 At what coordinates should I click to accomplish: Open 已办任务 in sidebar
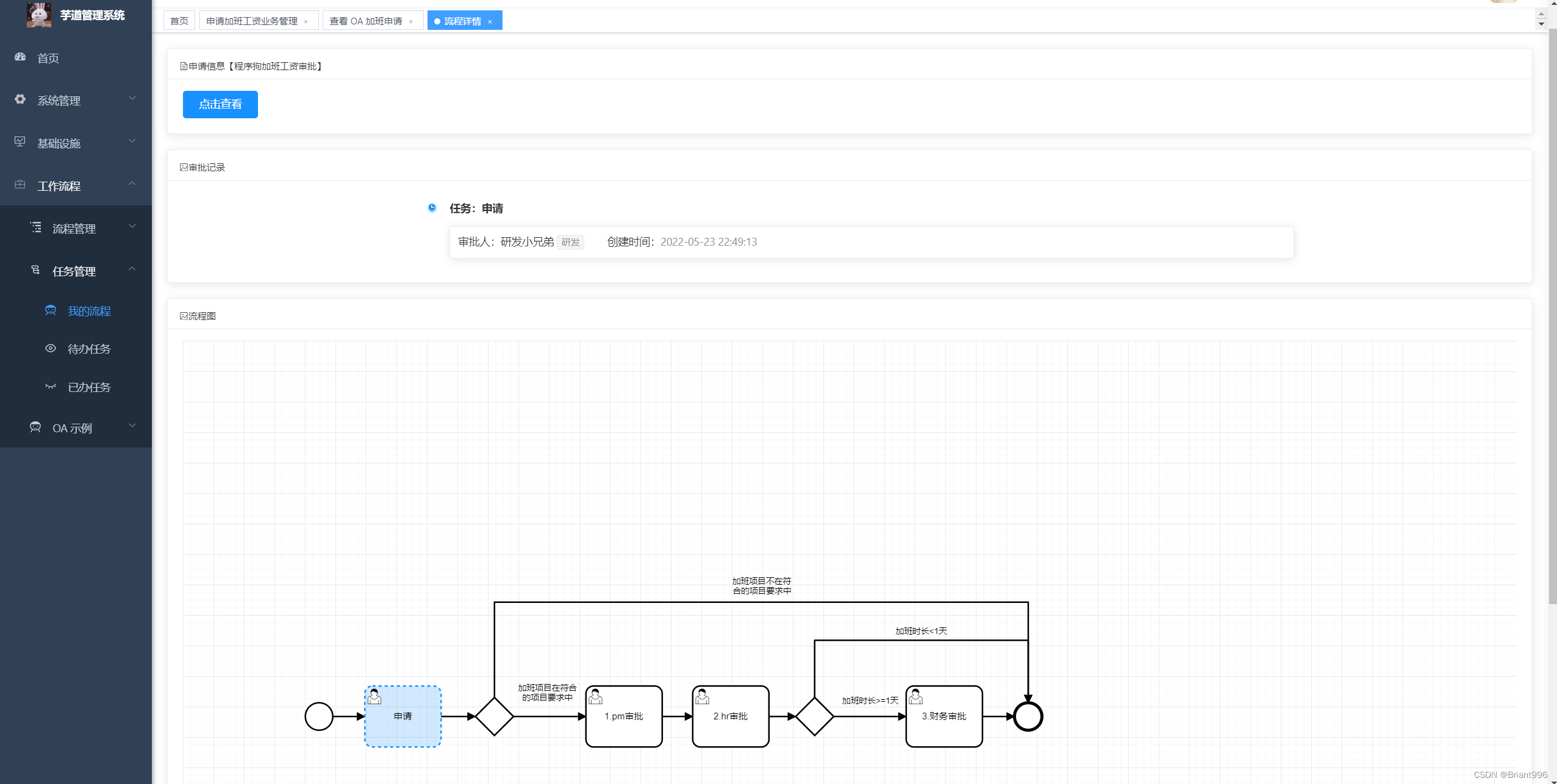coord(89,387)
